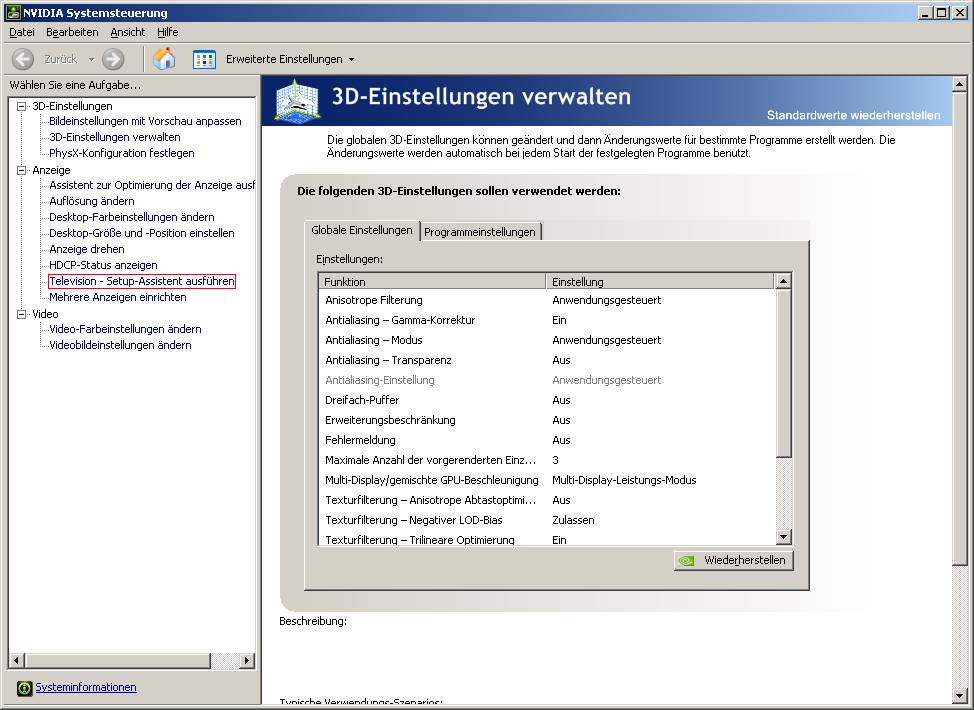Click the Funktion column header
This screenshot has width=974, height=710.
(x=432, y=281)
